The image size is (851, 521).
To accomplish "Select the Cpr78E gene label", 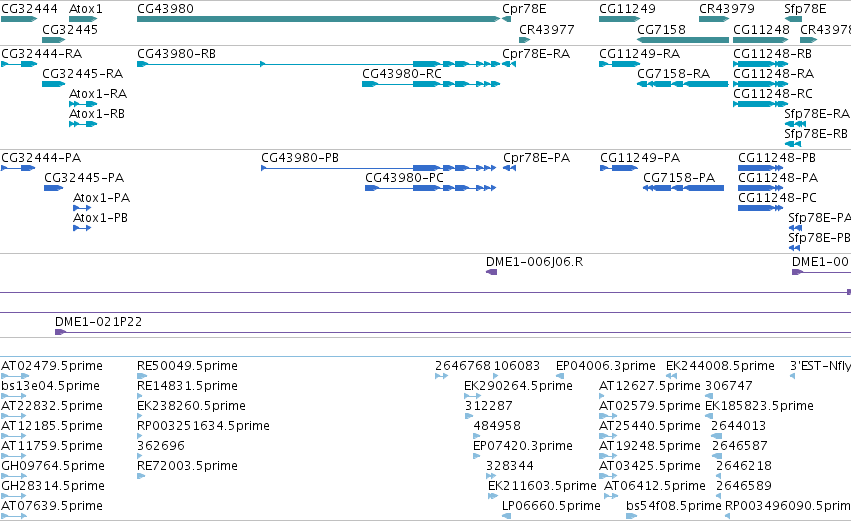I will 524,9.
